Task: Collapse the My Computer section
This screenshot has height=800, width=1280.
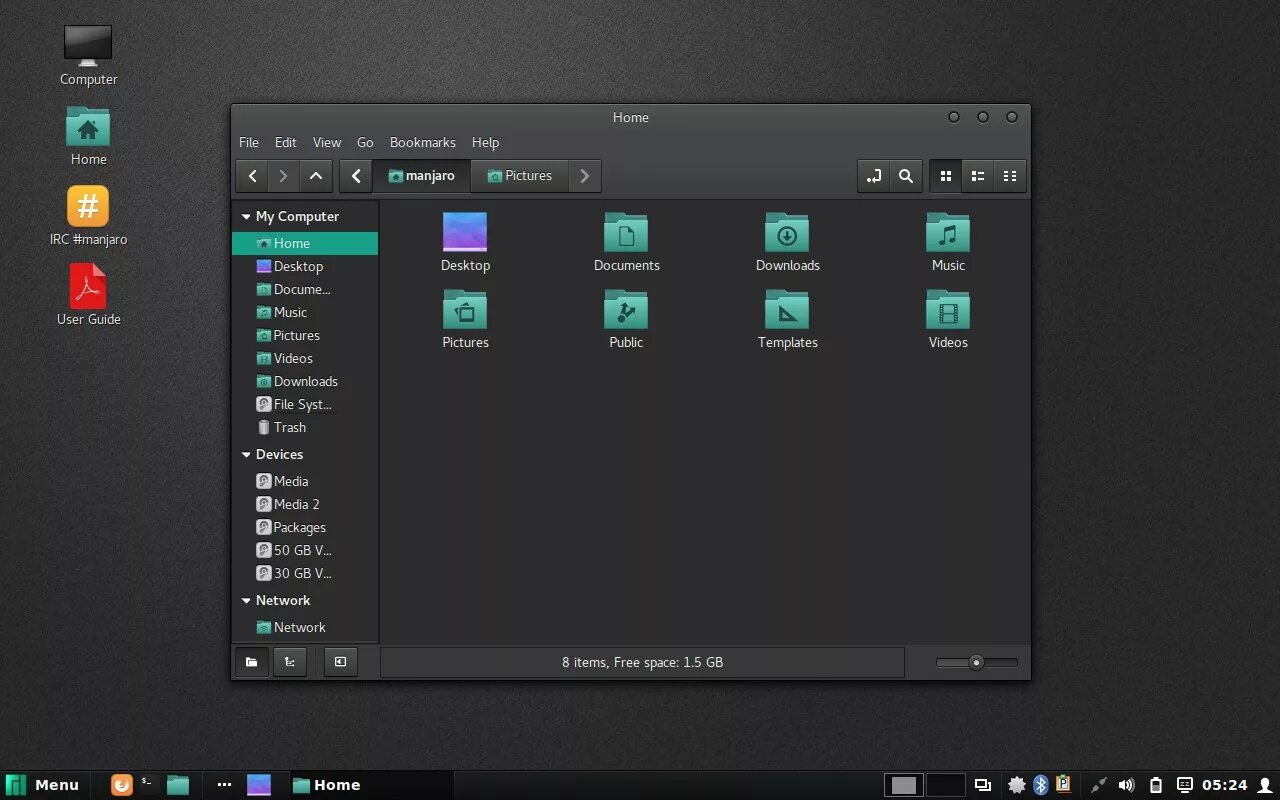Action: 246,216
